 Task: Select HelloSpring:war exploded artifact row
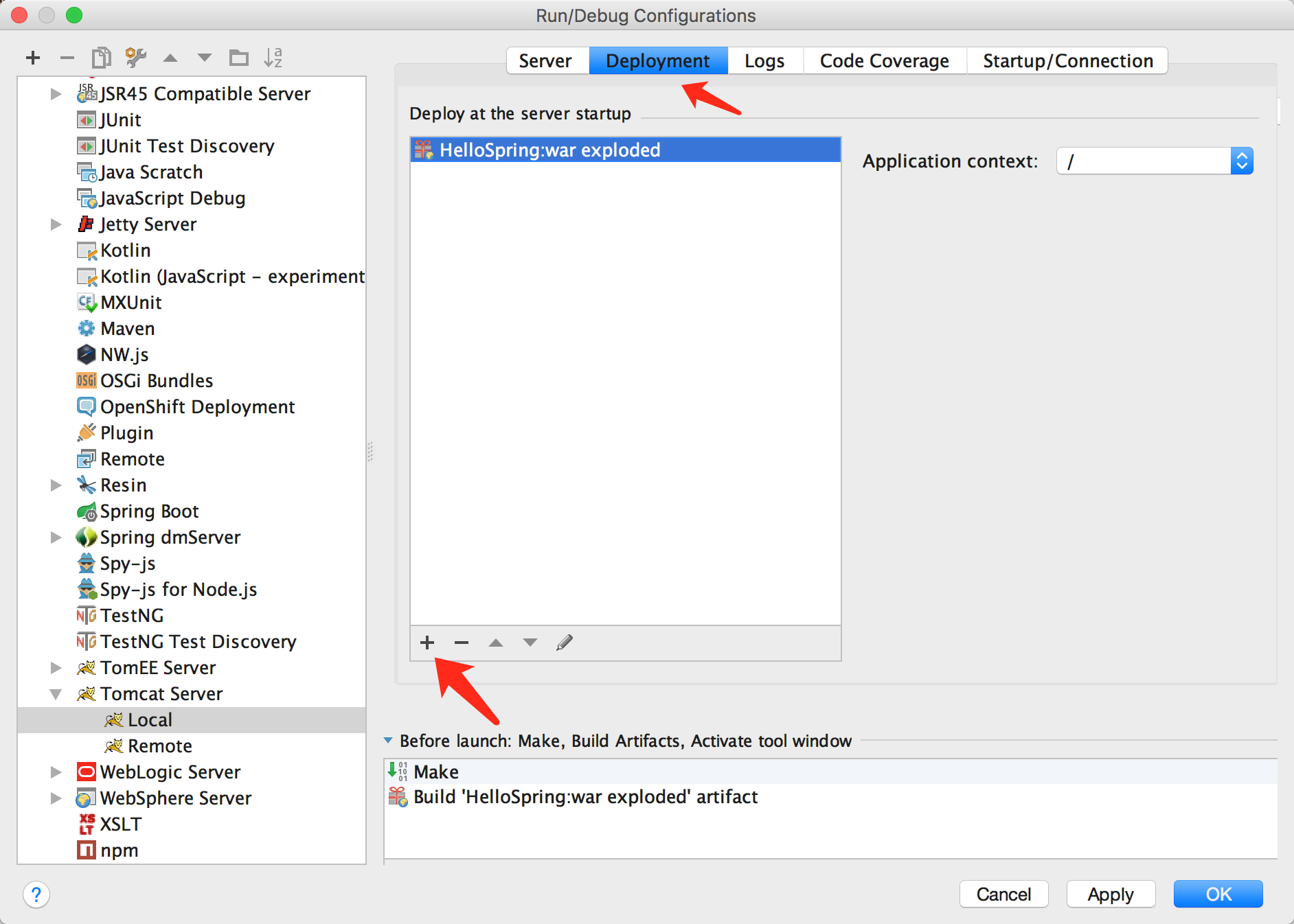[626, 150]
